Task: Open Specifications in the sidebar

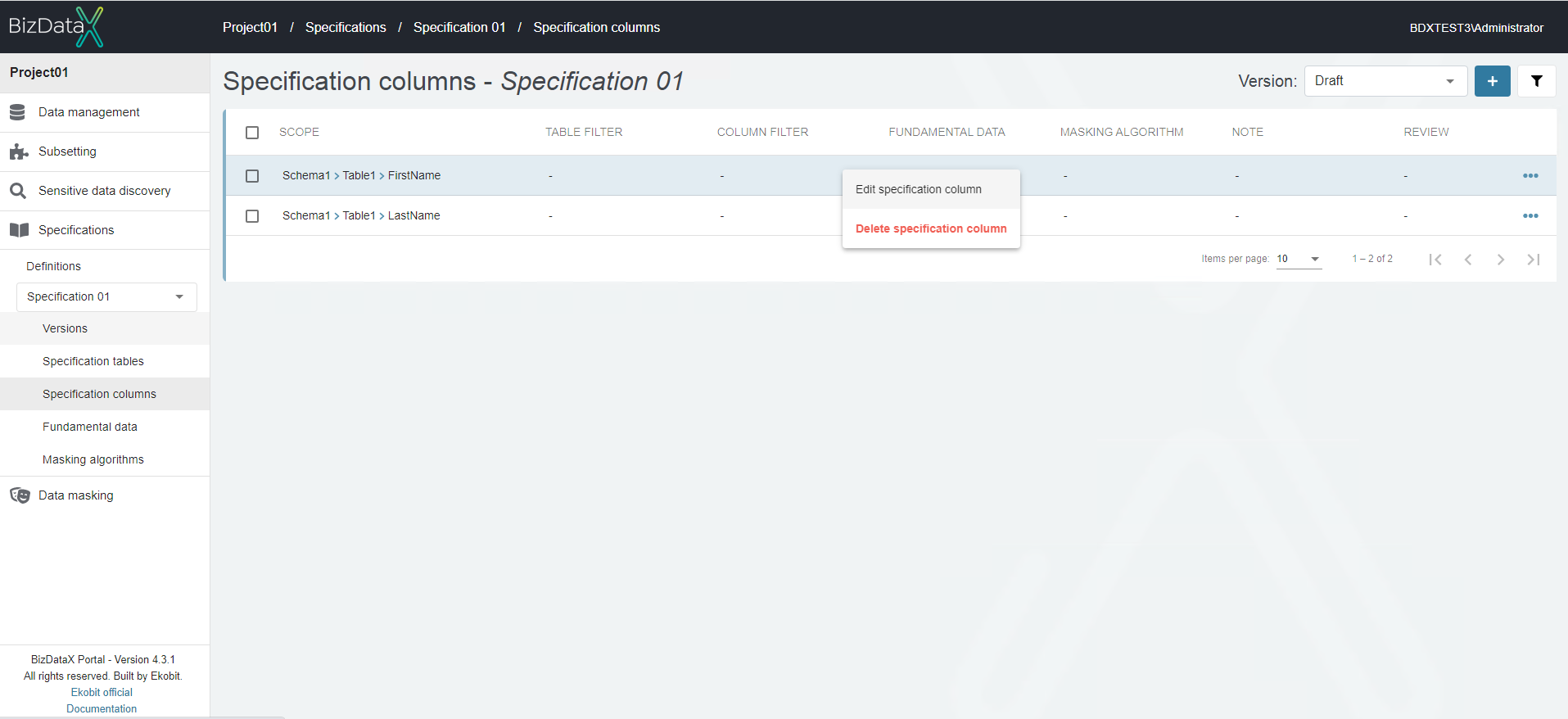Action: [105, 230]
